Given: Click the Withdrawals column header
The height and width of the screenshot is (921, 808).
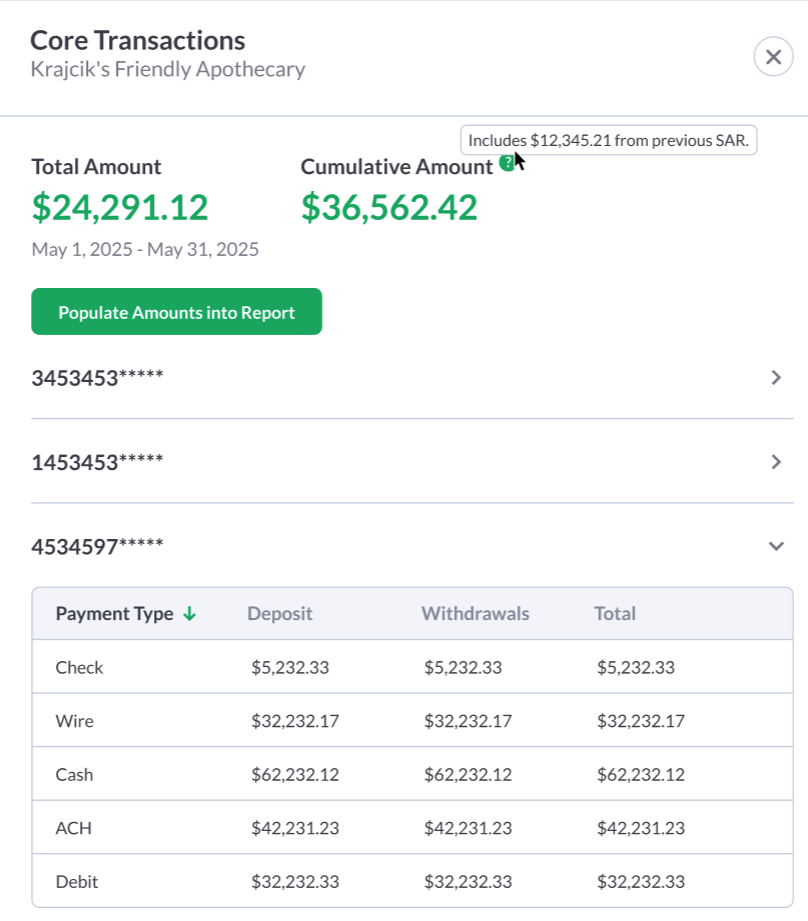Looking at the screenshot, I should (x=475, y=614).
